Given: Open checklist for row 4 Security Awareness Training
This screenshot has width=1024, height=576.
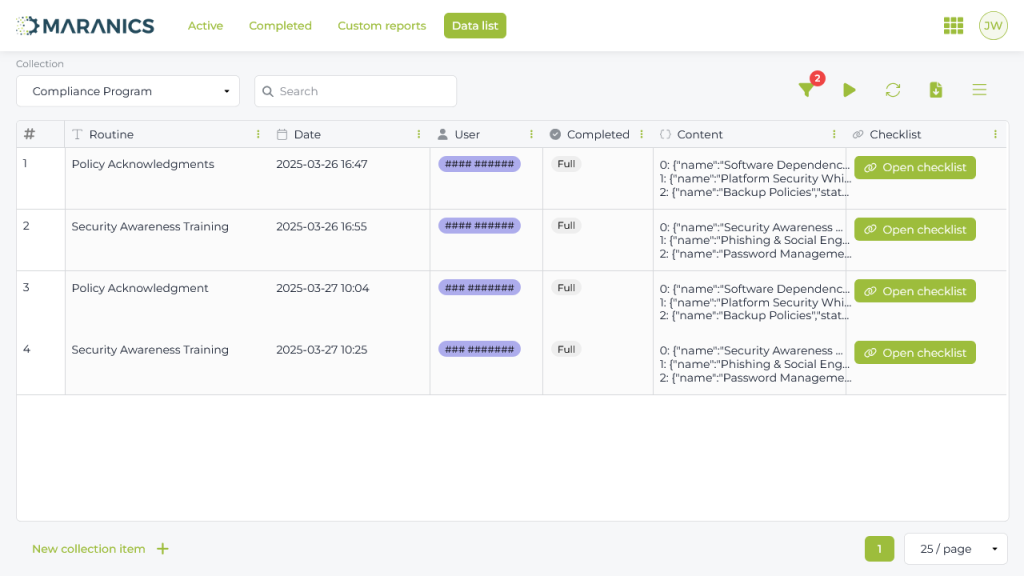Looking at the screenshot, I should click(x=915, y=353).
